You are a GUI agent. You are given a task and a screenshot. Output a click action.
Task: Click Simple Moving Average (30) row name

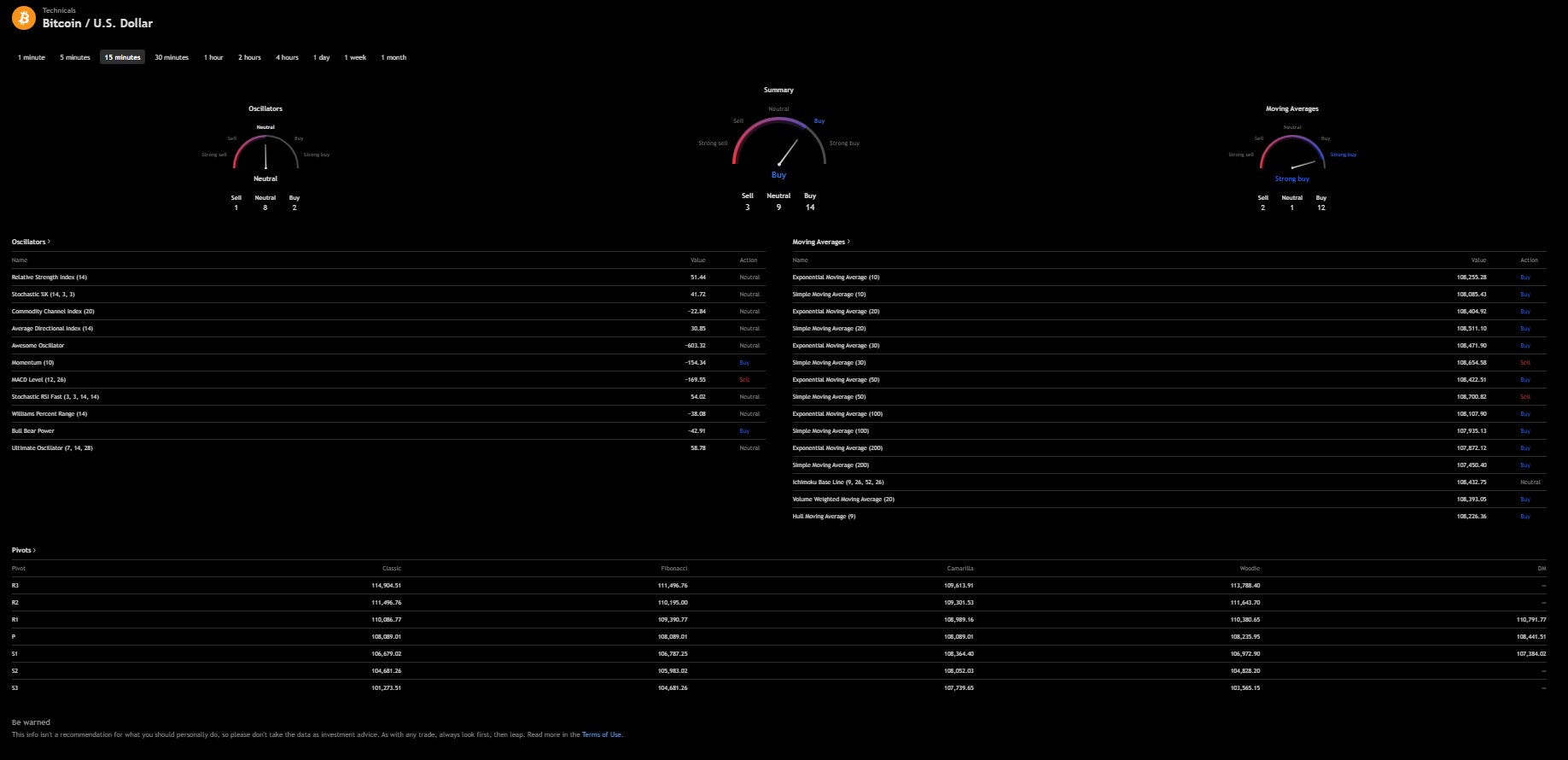point(829,363)
